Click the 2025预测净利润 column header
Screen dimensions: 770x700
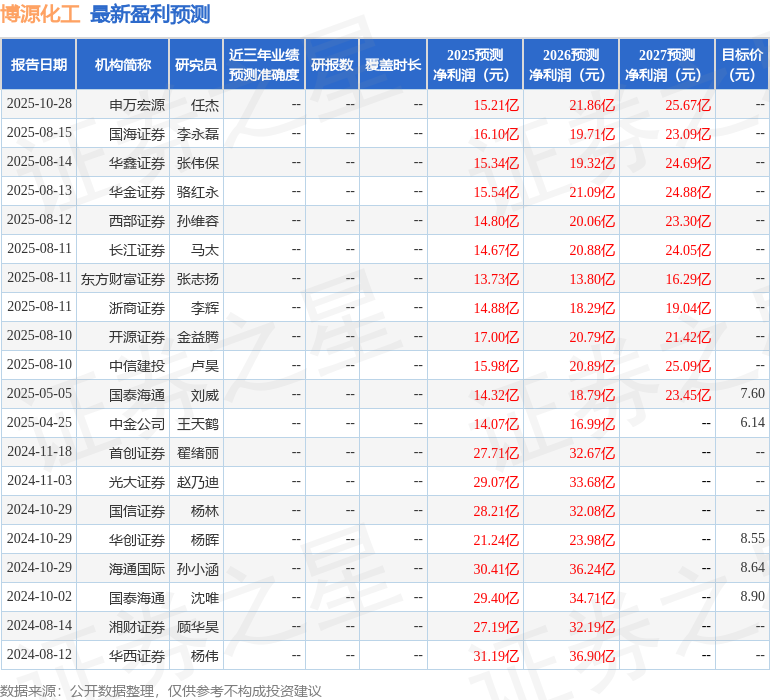click(475, 64)
